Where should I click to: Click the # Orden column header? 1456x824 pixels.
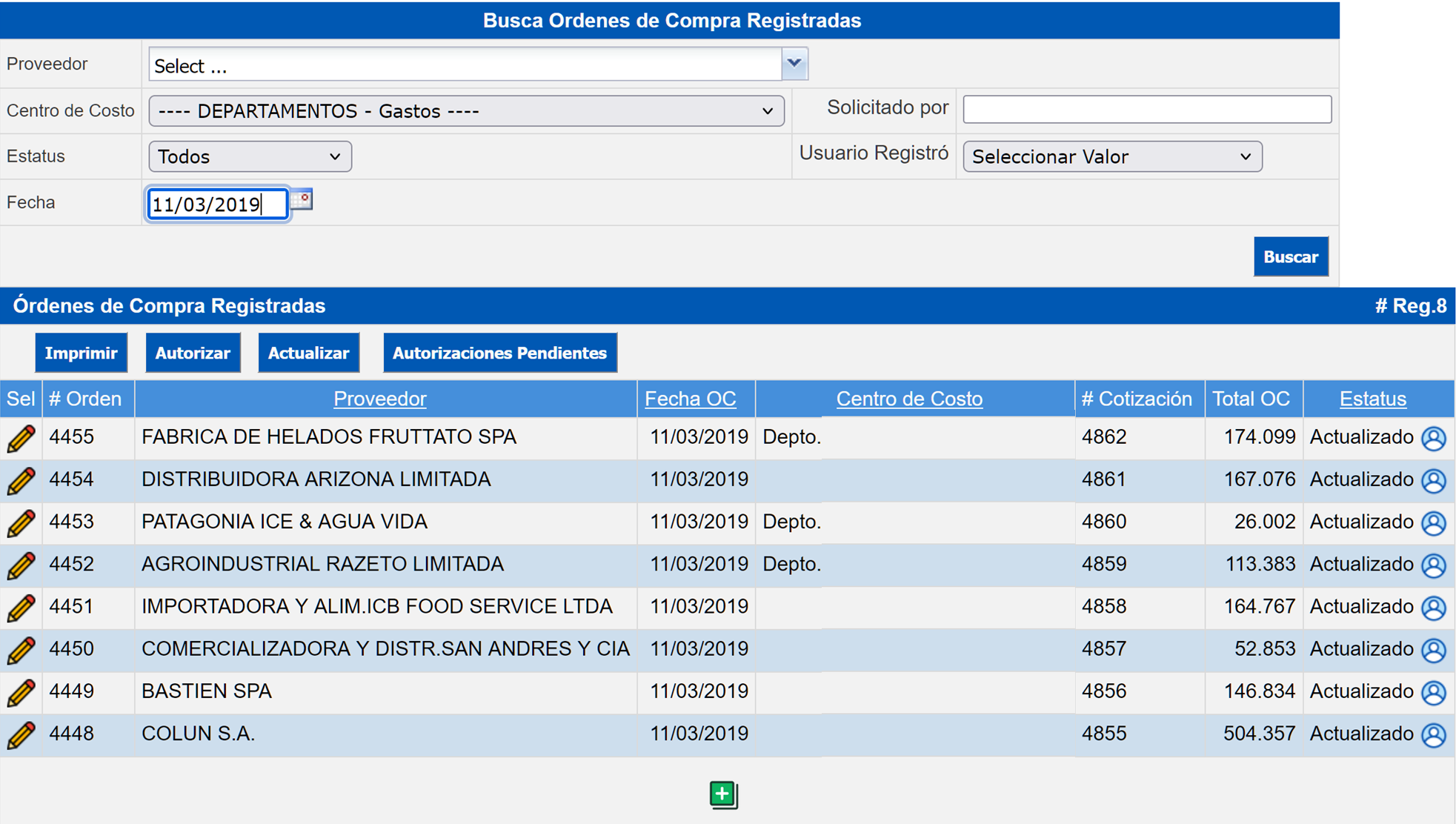tap(85, 399)
